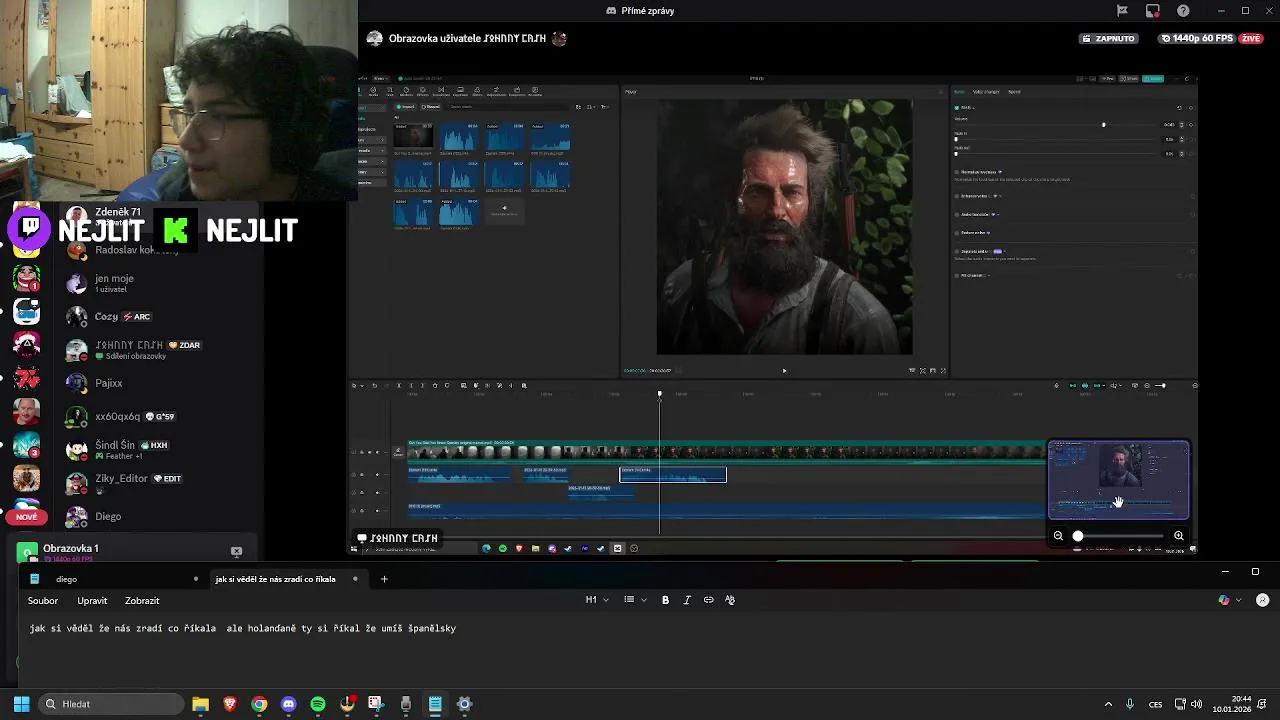Open Settings gear on the taskbar
The image size is (1280, 720).
464,704
